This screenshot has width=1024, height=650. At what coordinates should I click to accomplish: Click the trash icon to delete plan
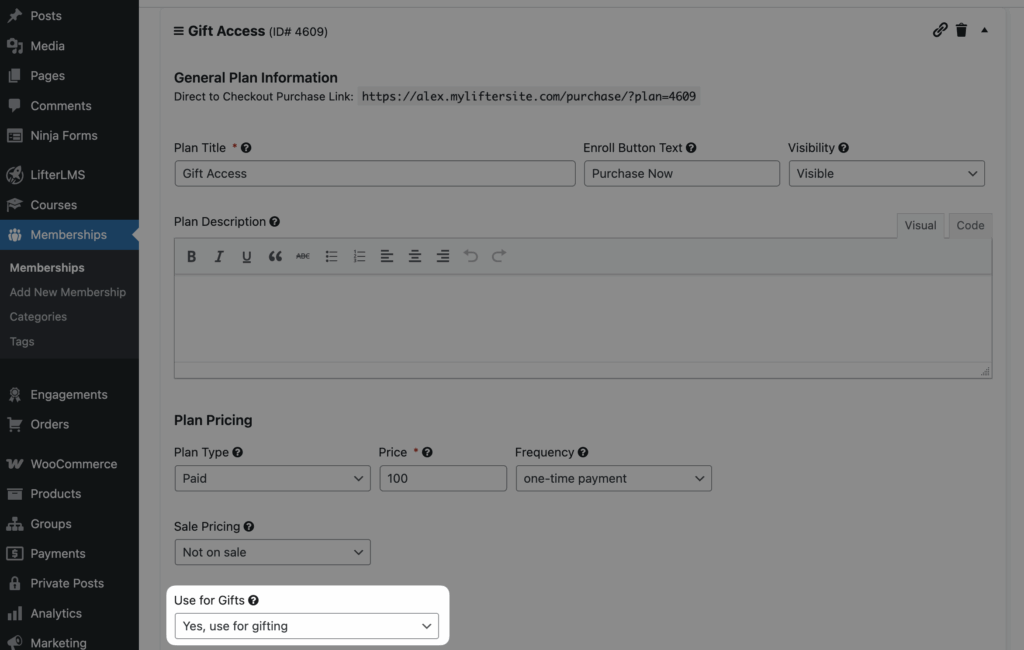tap(961, 31)
